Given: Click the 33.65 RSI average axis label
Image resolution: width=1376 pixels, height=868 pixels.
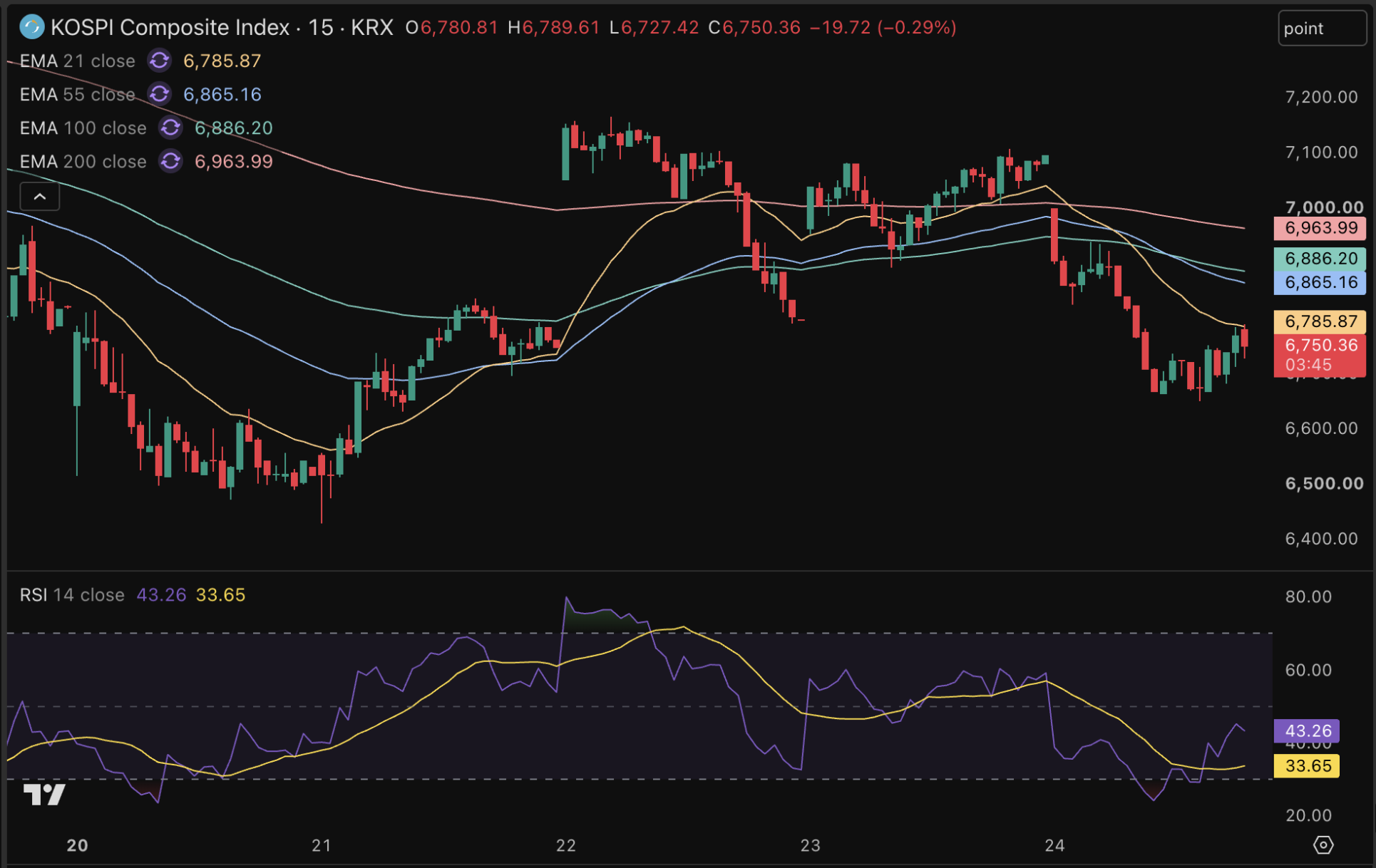Looking at the screenshot, I should (x=1307, y=766).
